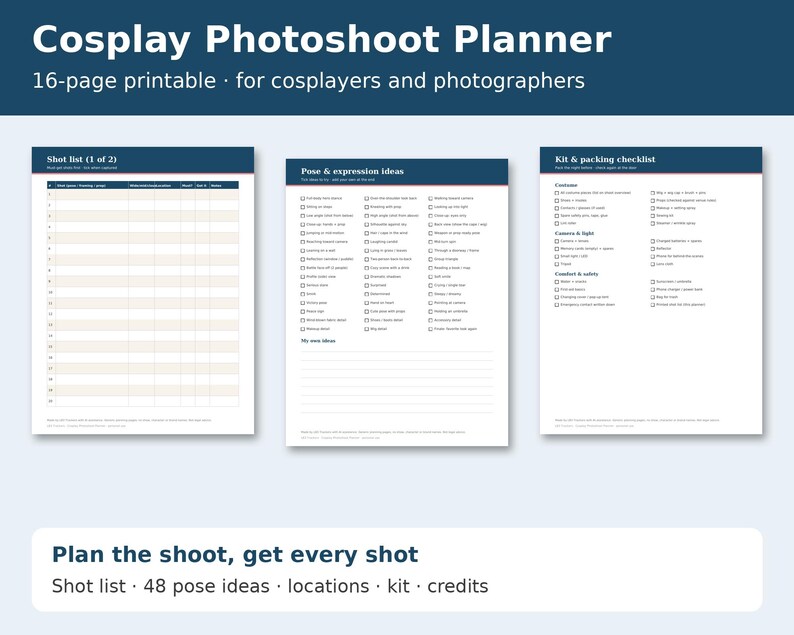Tick the 'Full-body hero stance' checkbox
This screenshot has width=794, height=635.
[303, 199]
